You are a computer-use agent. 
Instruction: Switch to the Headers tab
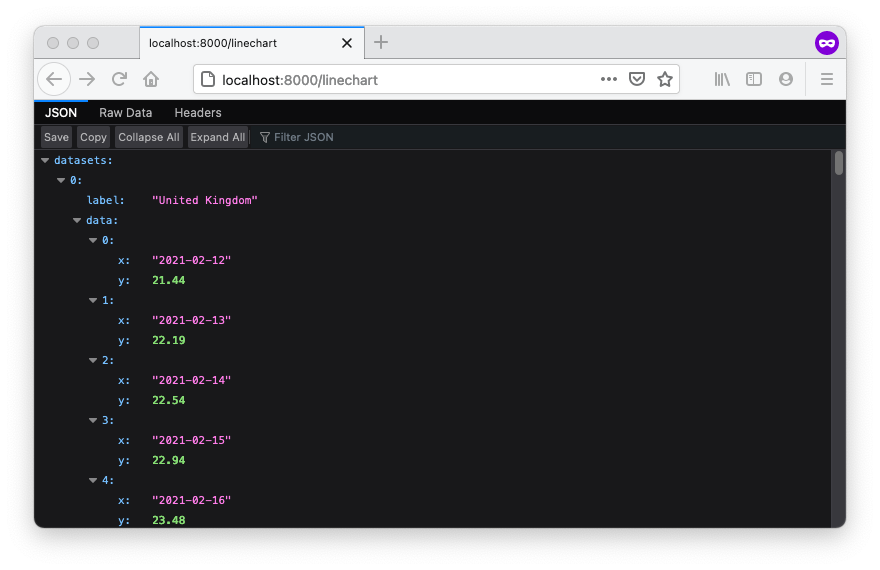click(x=198, y=113)
